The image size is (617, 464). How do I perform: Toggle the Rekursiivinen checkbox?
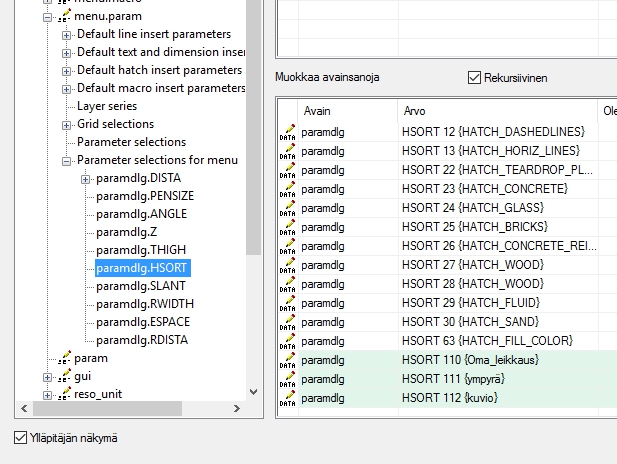[475, 77]
